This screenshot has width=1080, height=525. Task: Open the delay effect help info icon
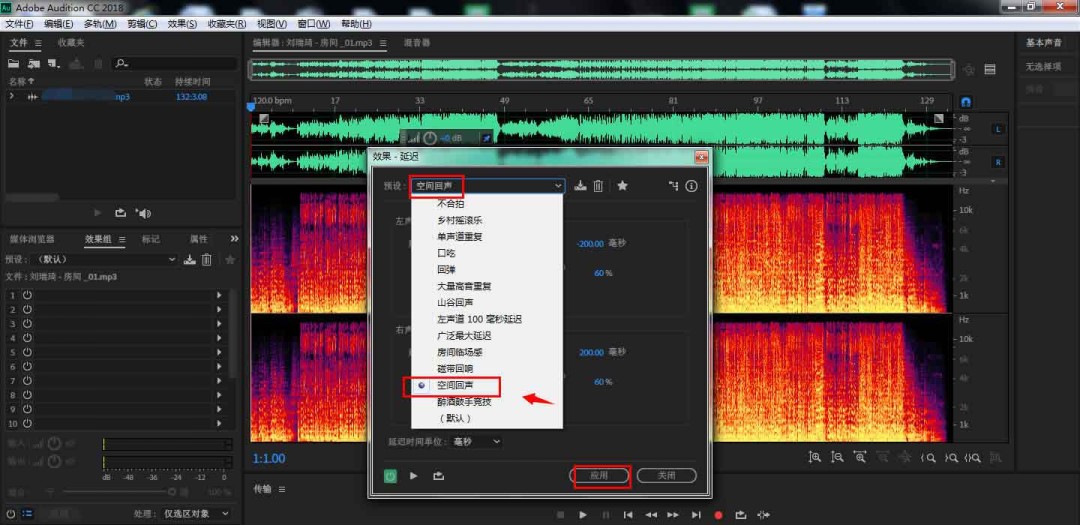(x=691, y=186)
